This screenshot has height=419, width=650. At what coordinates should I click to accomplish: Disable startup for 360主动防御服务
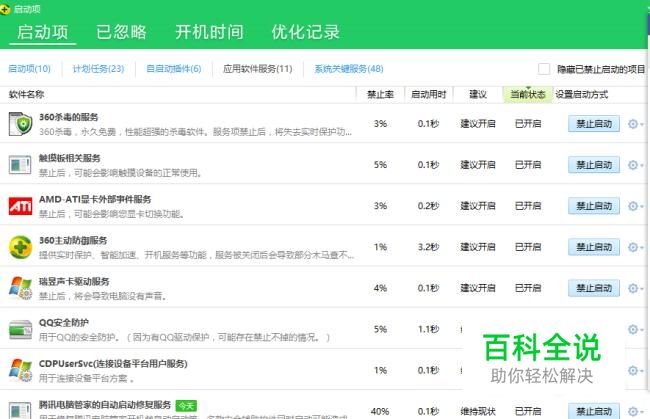click(594, 247)
